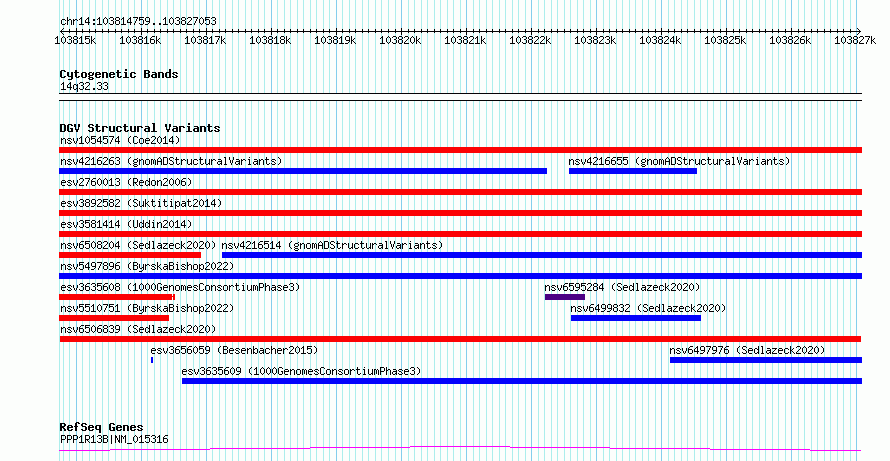Click the red bar under esv3635608
The height and width of the screenshot is (461, 890).
coord(117,297)
